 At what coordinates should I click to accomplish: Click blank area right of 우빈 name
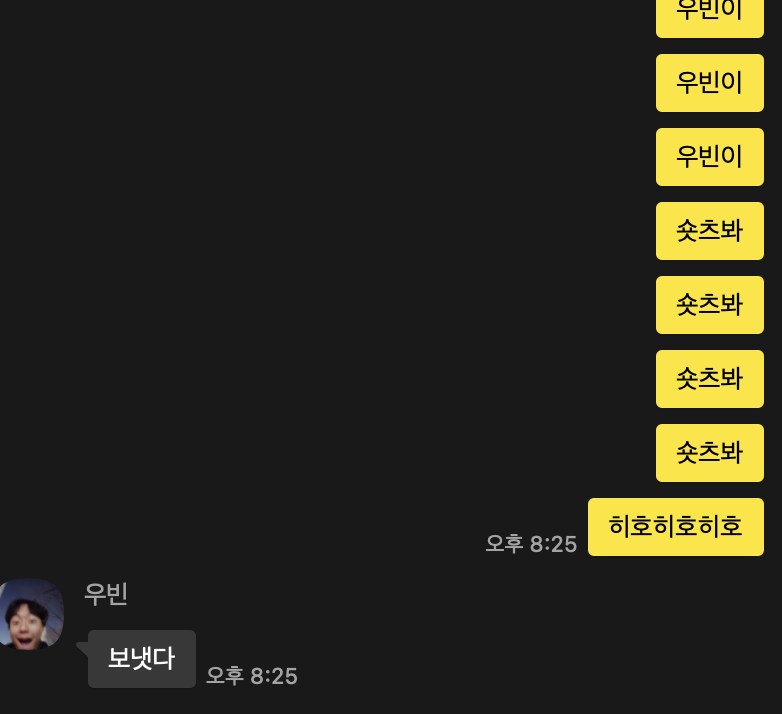click(449, 594)
